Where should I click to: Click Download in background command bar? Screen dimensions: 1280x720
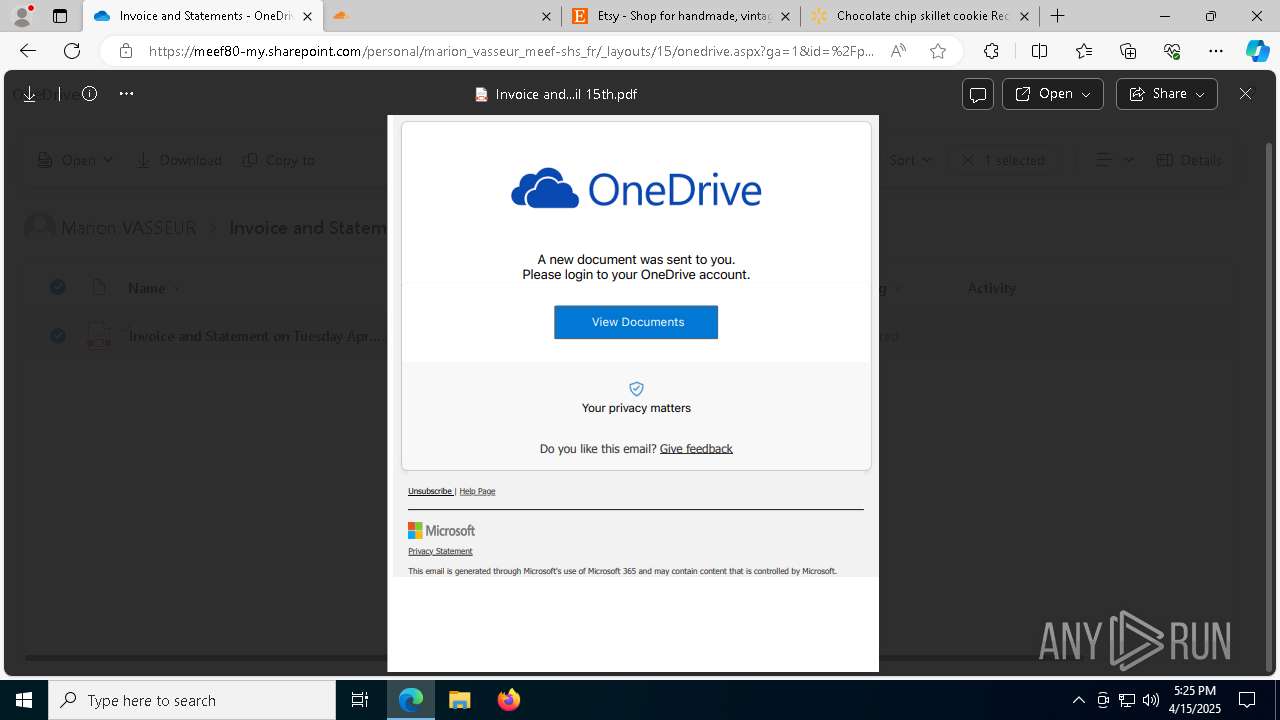[179, 160]
